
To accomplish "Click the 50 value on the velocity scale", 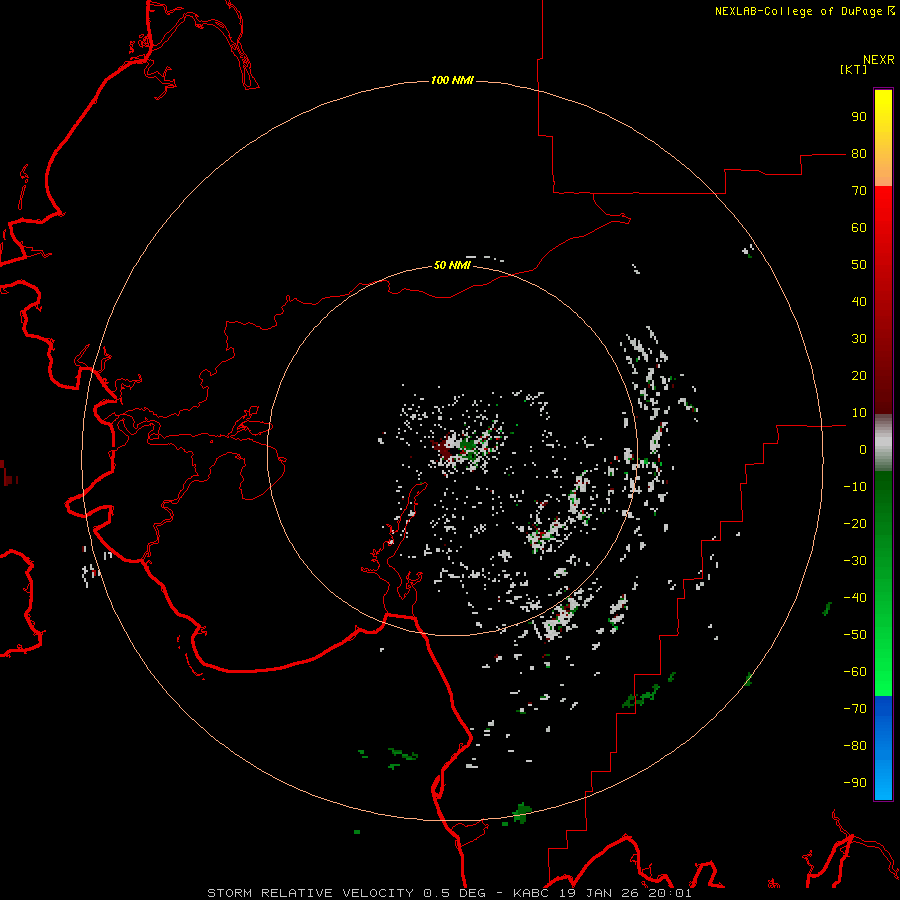I will click(x=859, y=265).
